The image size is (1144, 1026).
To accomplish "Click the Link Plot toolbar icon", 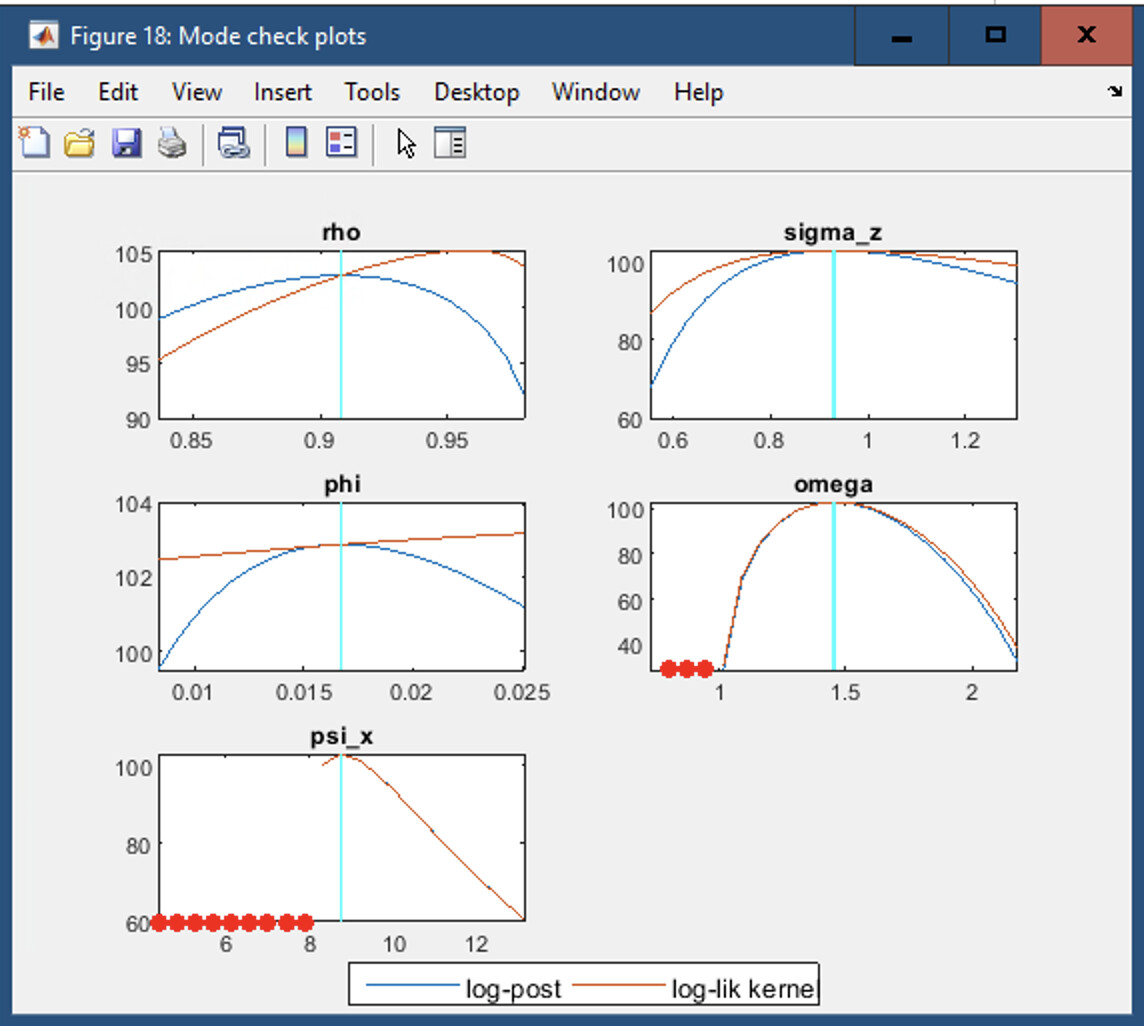I will [x=233, y=142].
